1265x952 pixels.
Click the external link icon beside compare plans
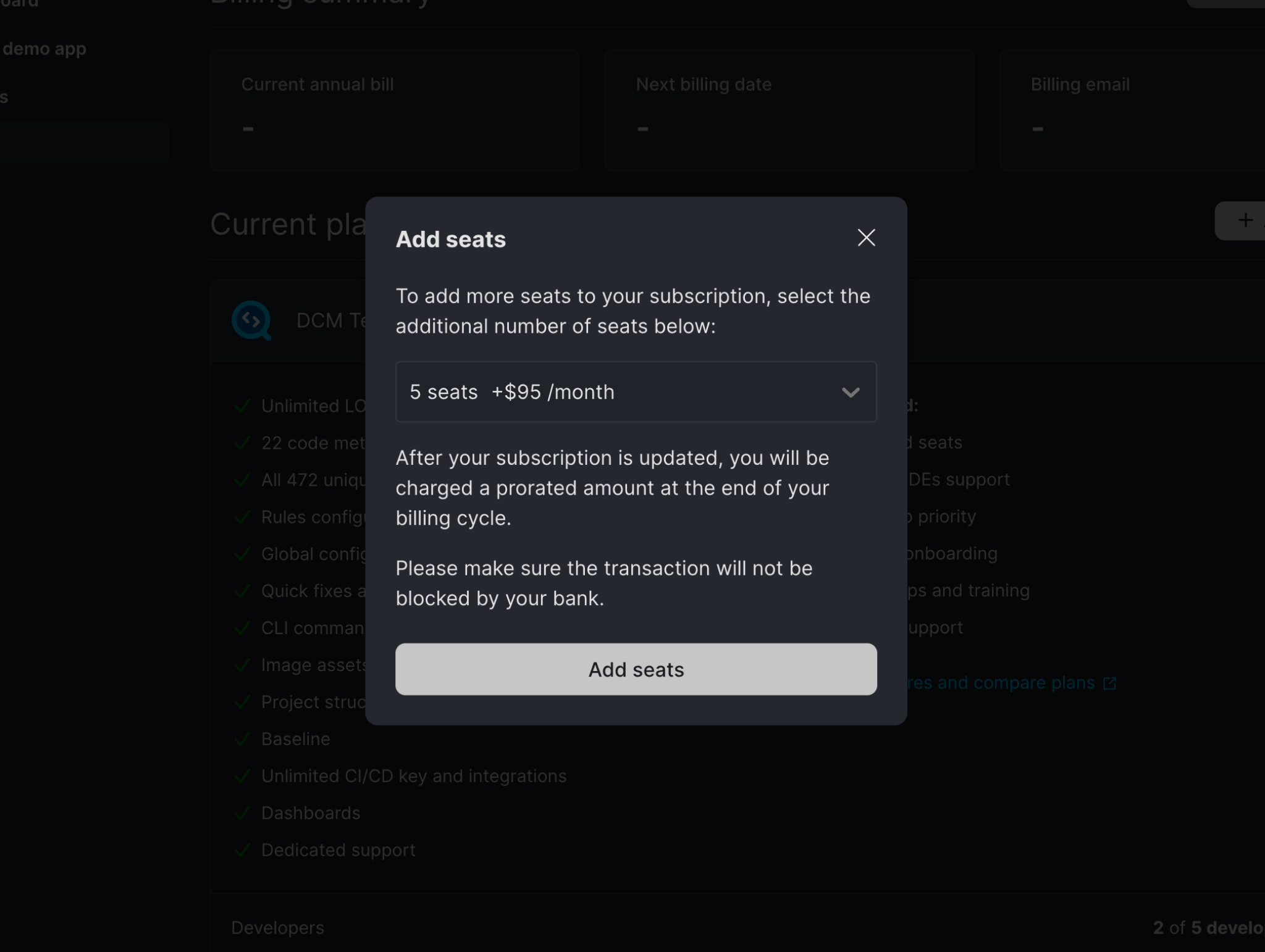(x=1110, y=683)
